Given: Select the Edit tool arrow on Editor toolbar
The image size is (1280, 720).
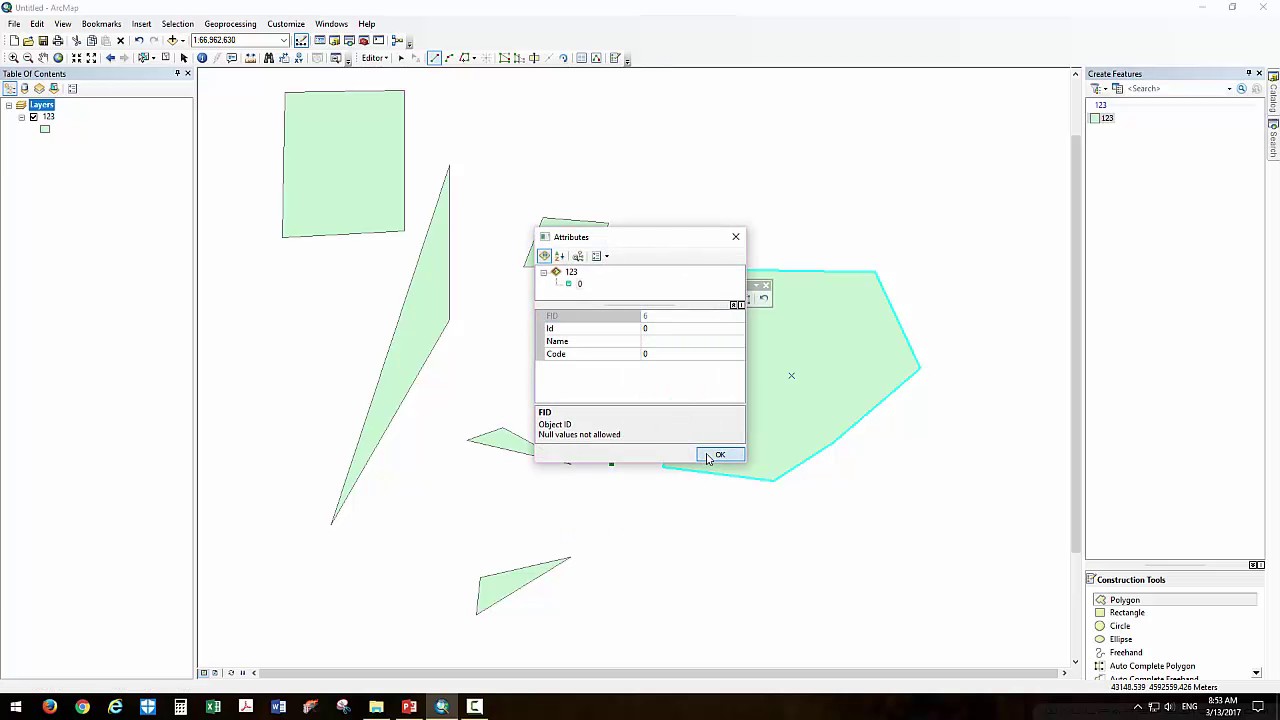Looking at the screenshot, I should click(401, 58).
